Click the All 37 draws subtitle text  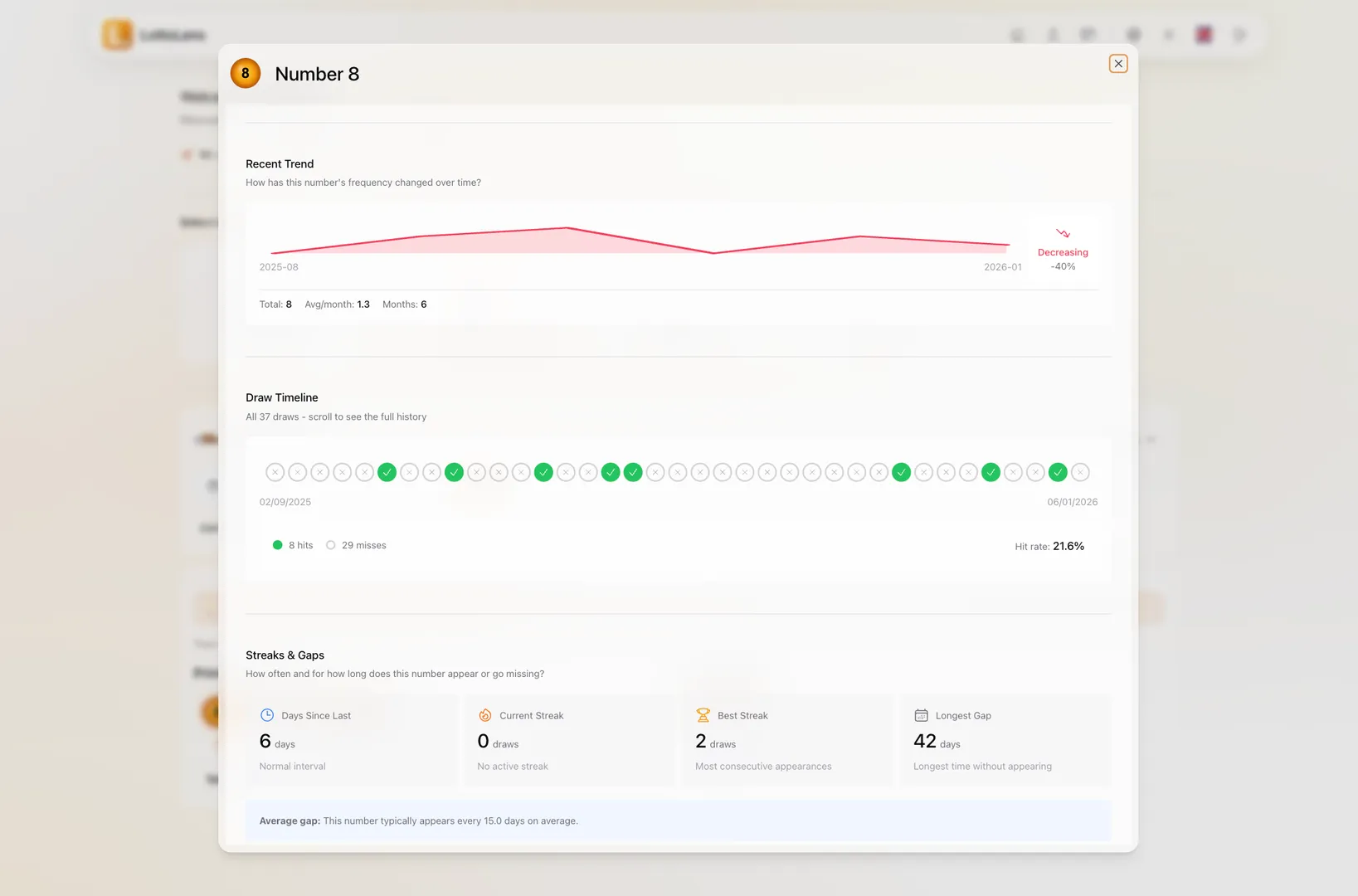(336, 416)
